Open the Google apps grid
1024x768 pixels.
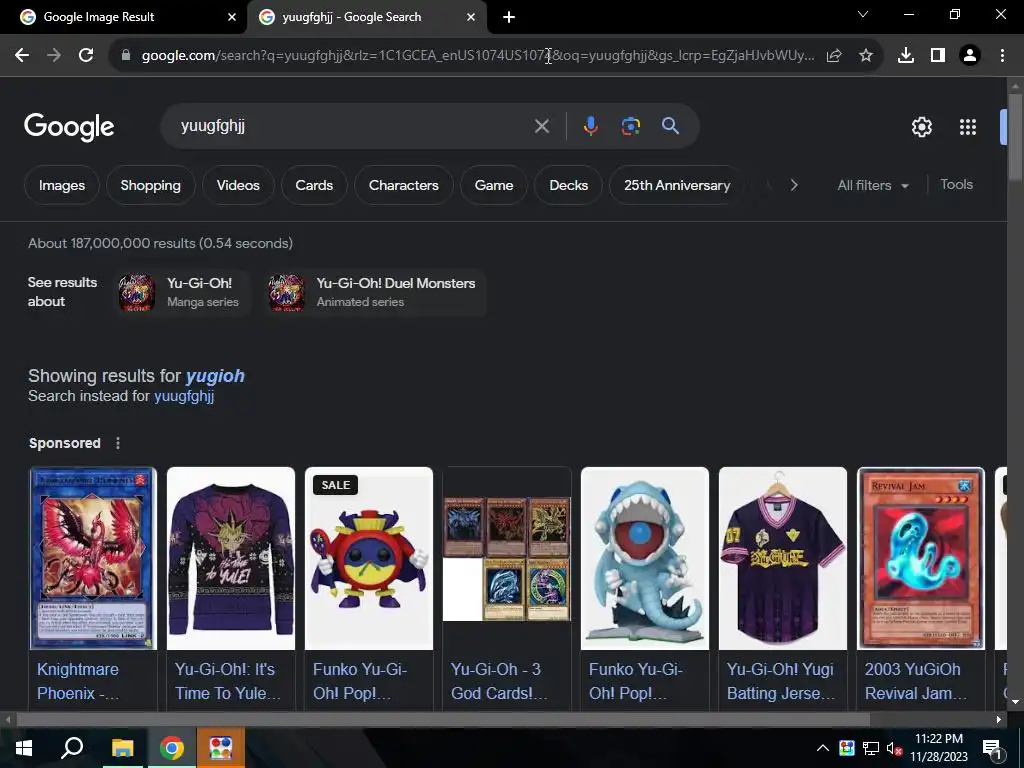tap(968, 127)
